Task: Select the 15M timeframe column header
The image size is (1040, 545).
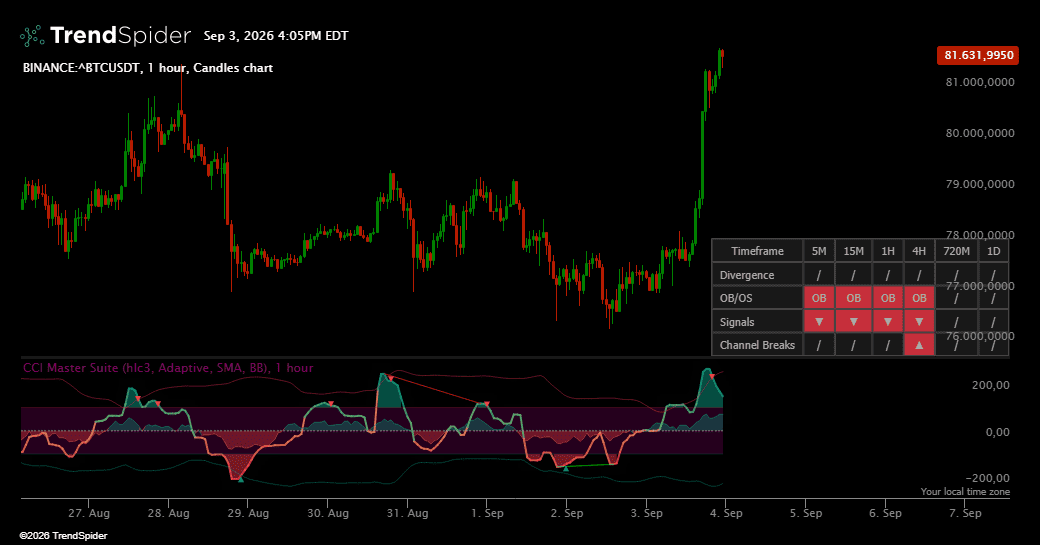Action: tap(854, 251)
